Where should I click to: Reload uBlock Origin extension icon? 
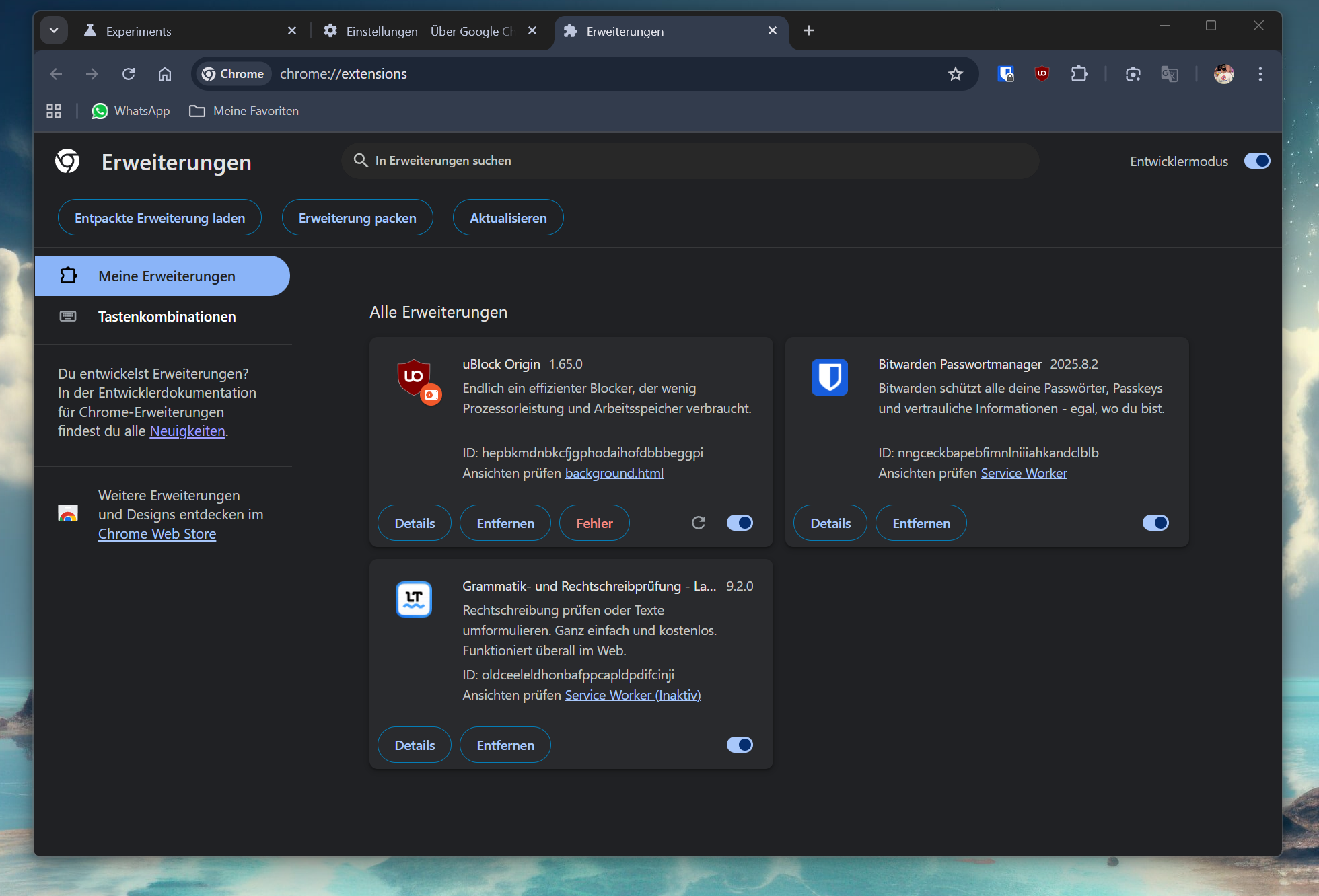pyautogui.click(x=699, y=523)
